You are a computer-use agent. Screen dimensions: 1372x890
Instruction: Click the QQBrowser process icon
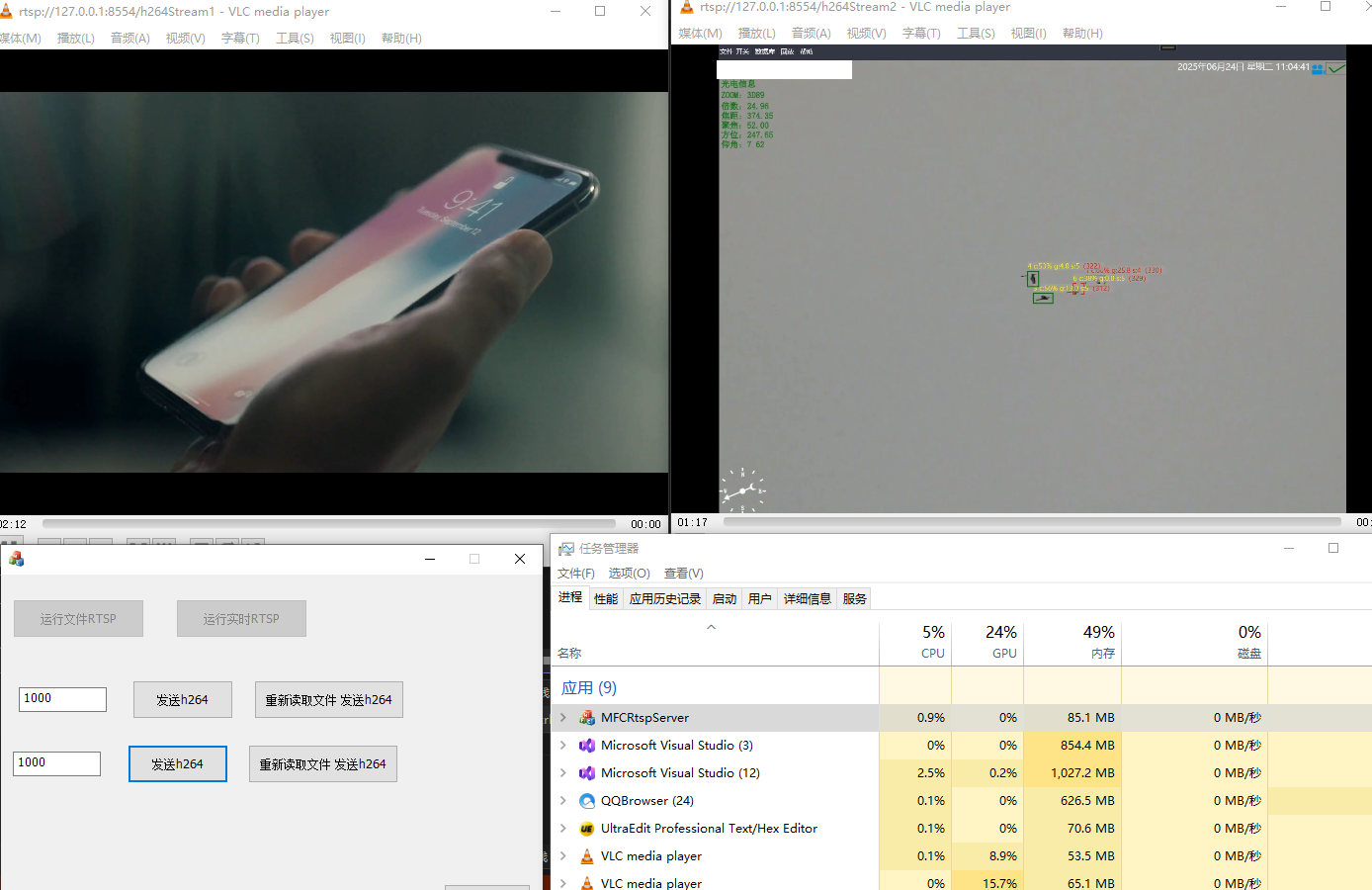587,801
